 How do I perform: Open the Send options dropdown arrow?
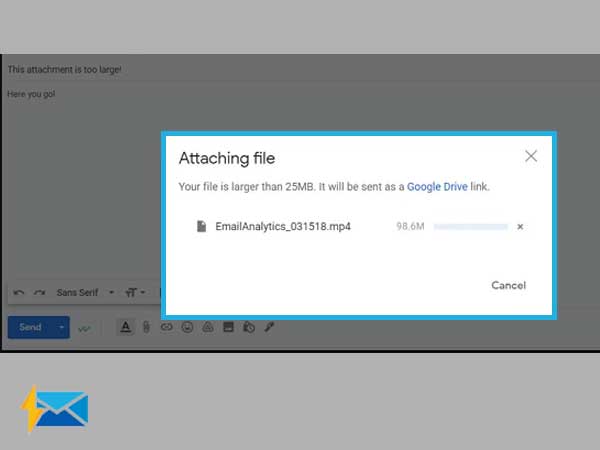(x=61, y=327)
